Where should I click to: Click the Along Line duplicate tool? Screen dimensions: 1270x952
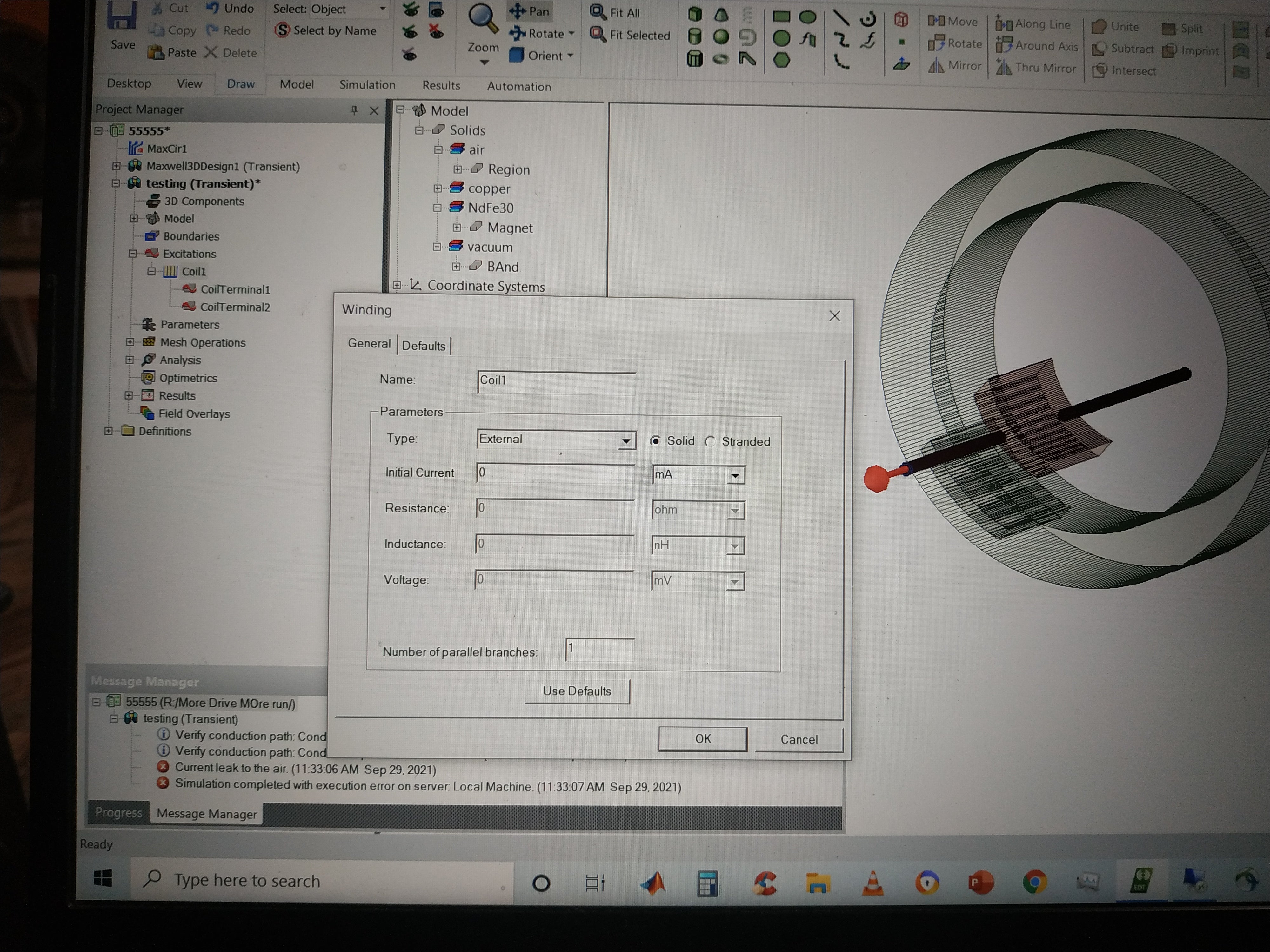coord(1033,24)
